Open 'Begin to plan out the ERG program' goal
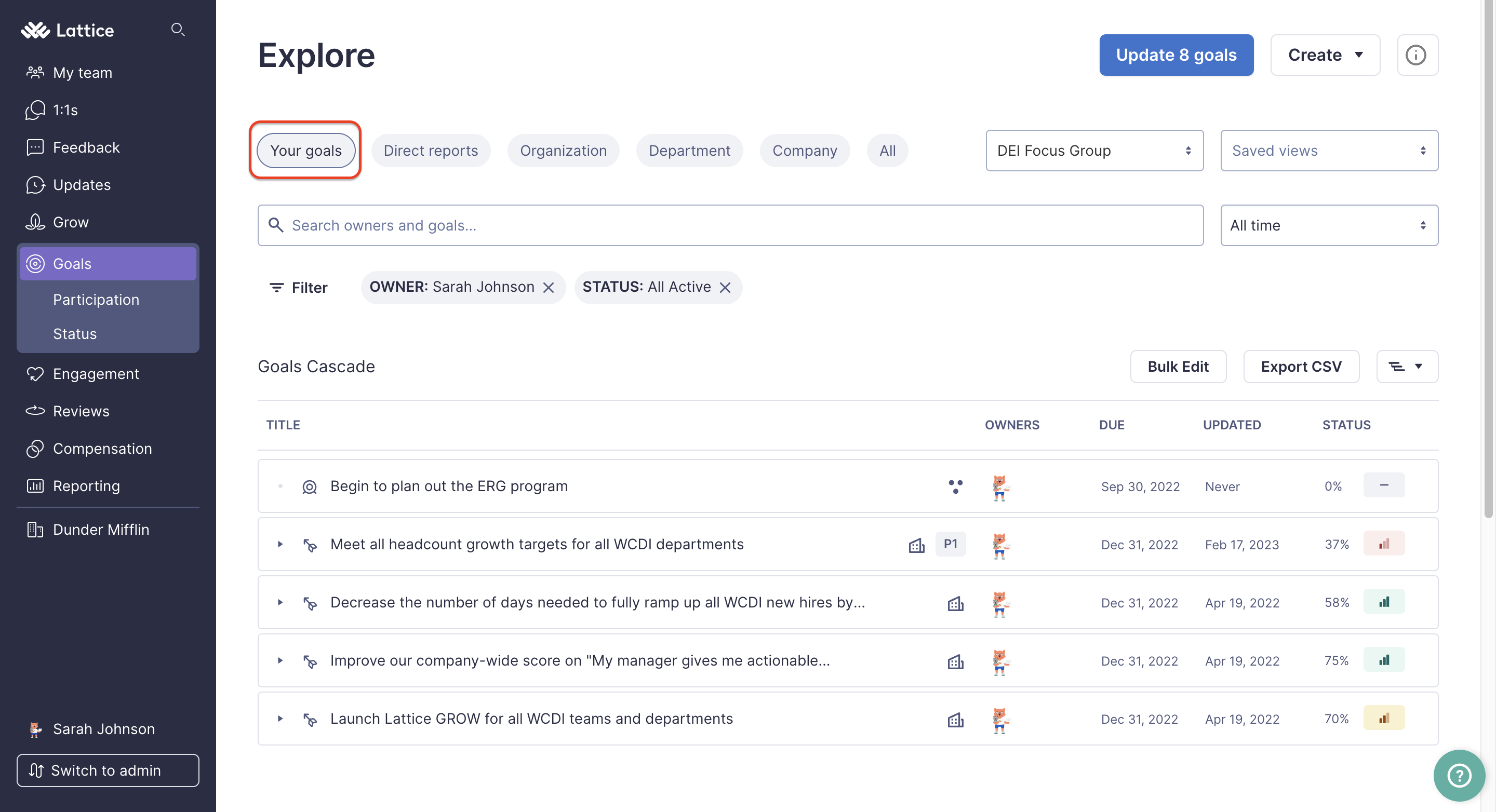The width and height of the screenshot is (1496, 812). point(448,486)
